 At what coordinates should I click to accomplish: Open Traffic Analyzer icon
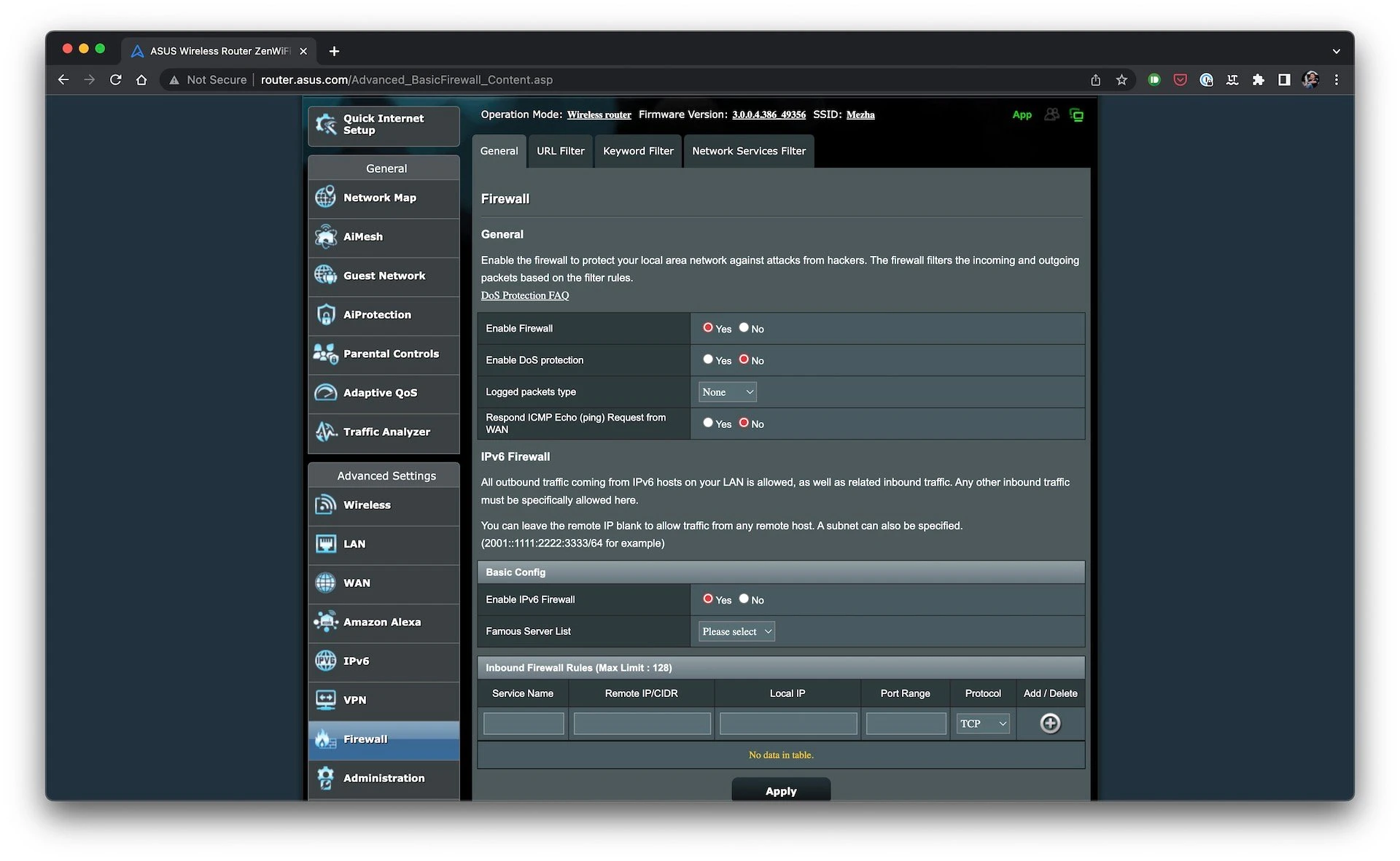point(325,432)
